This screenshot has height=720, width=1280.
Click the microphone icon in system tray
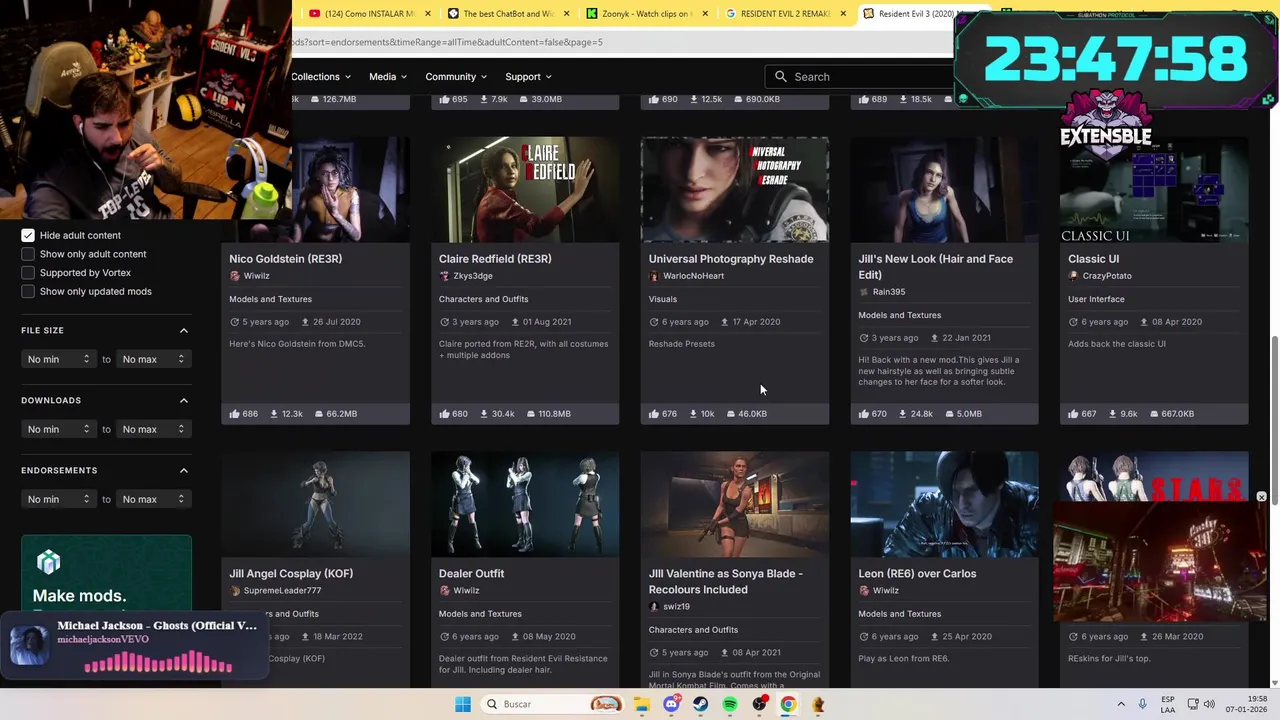(1143, 704)
